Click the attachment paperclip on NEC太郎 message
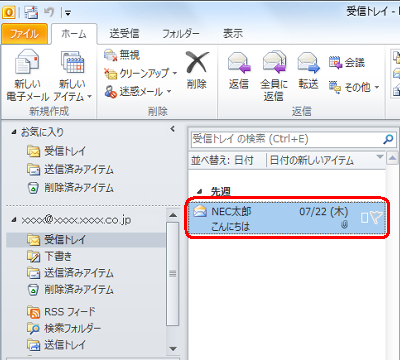The image size is (400, 360). (344, 225)
